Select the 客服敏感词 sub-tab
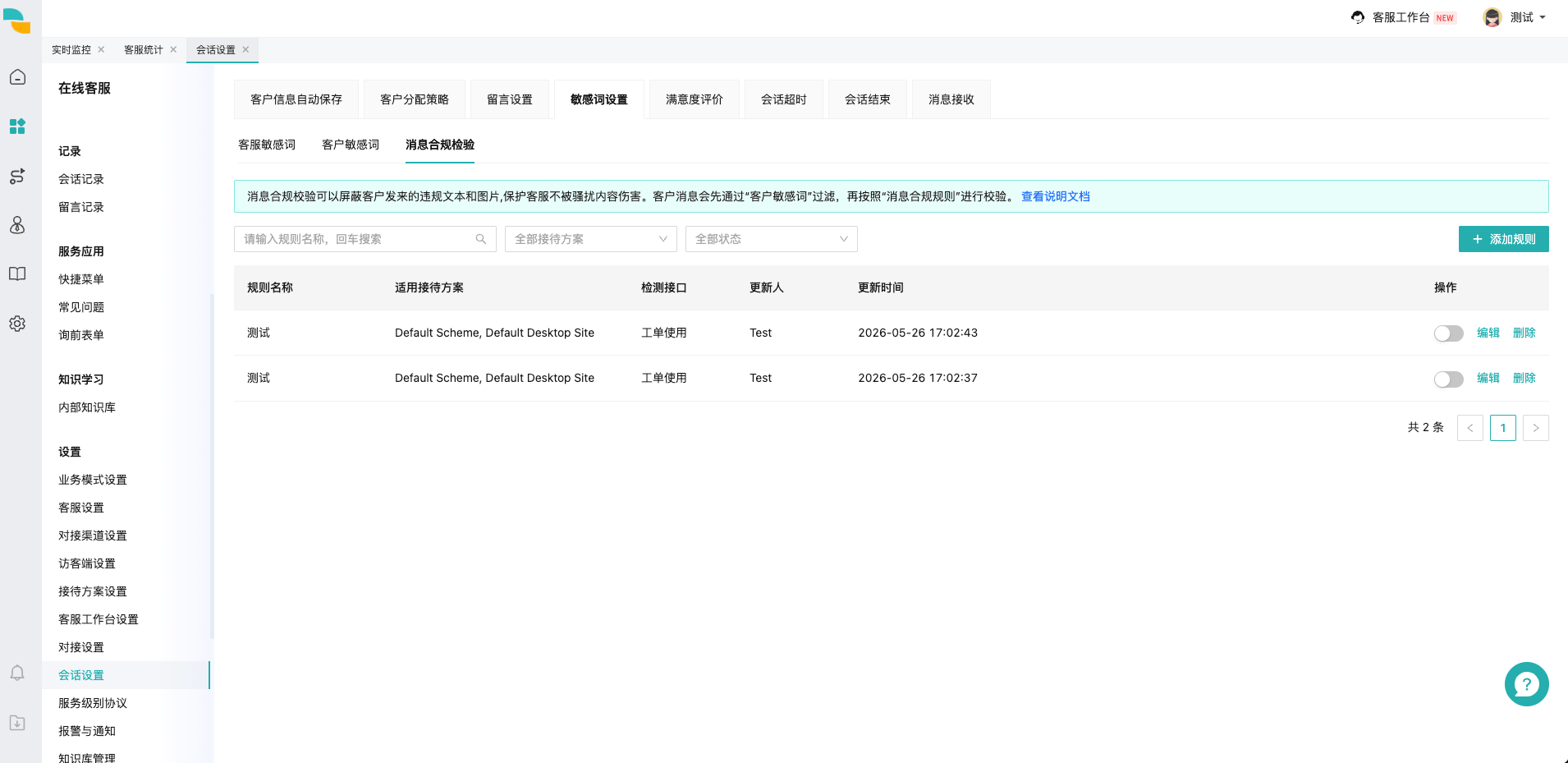Image resolution: width=1568 pixels, height=763 pixels. click(x=267, y=145)
